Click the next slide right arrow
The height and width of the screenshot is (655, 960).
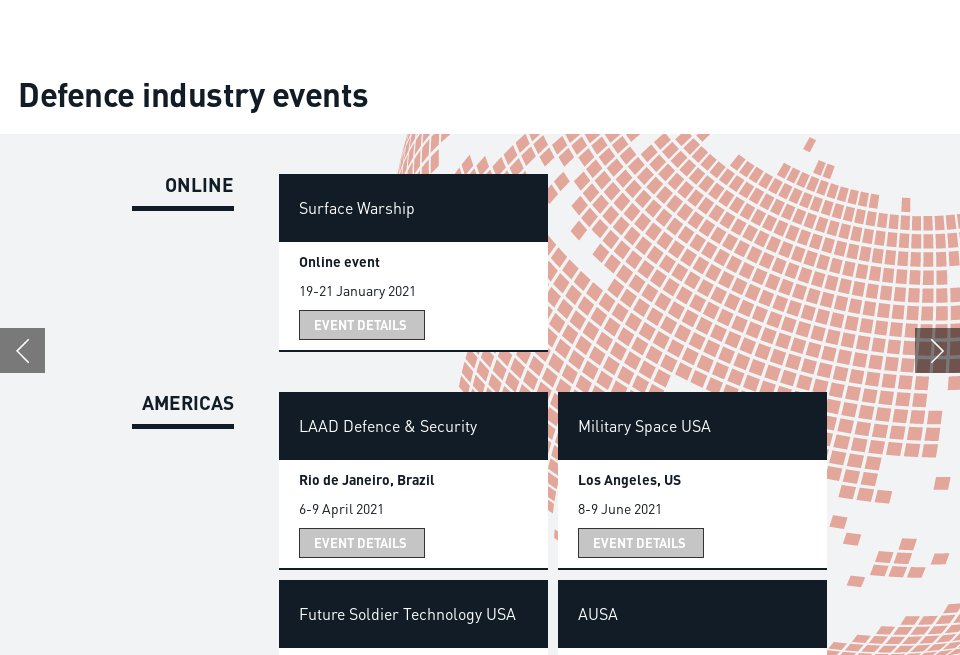937,350
